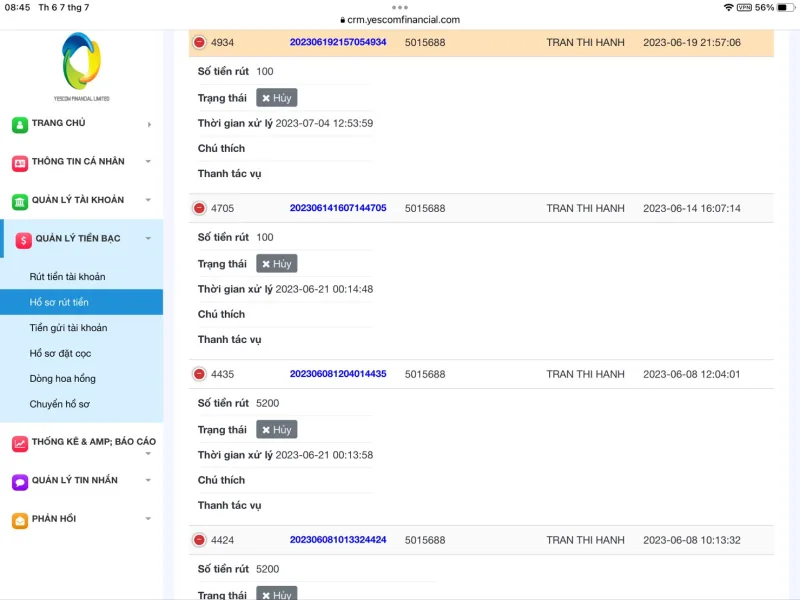
Task: Open withdrawal order link 202306192157054934
Action: click(338, 43)
